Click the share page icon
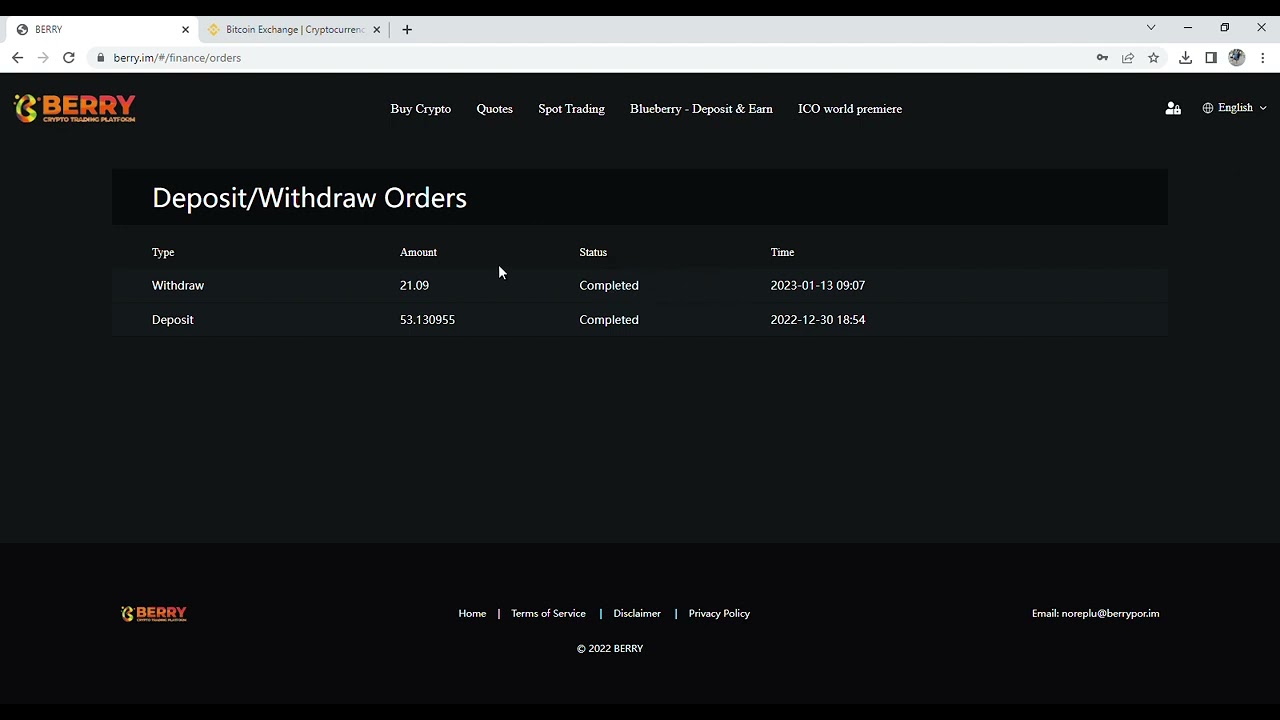 coord(1128,58)
